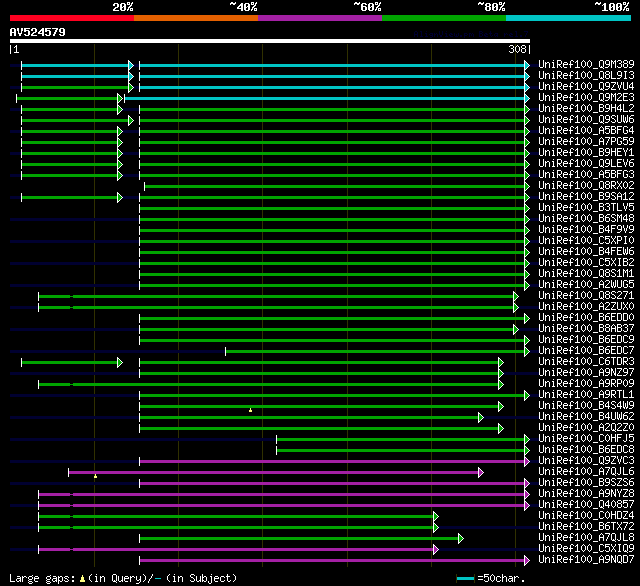Select the UniRef100_B4FEW6 label
Screen dimensions: 640x586
[x=586, y=251]
